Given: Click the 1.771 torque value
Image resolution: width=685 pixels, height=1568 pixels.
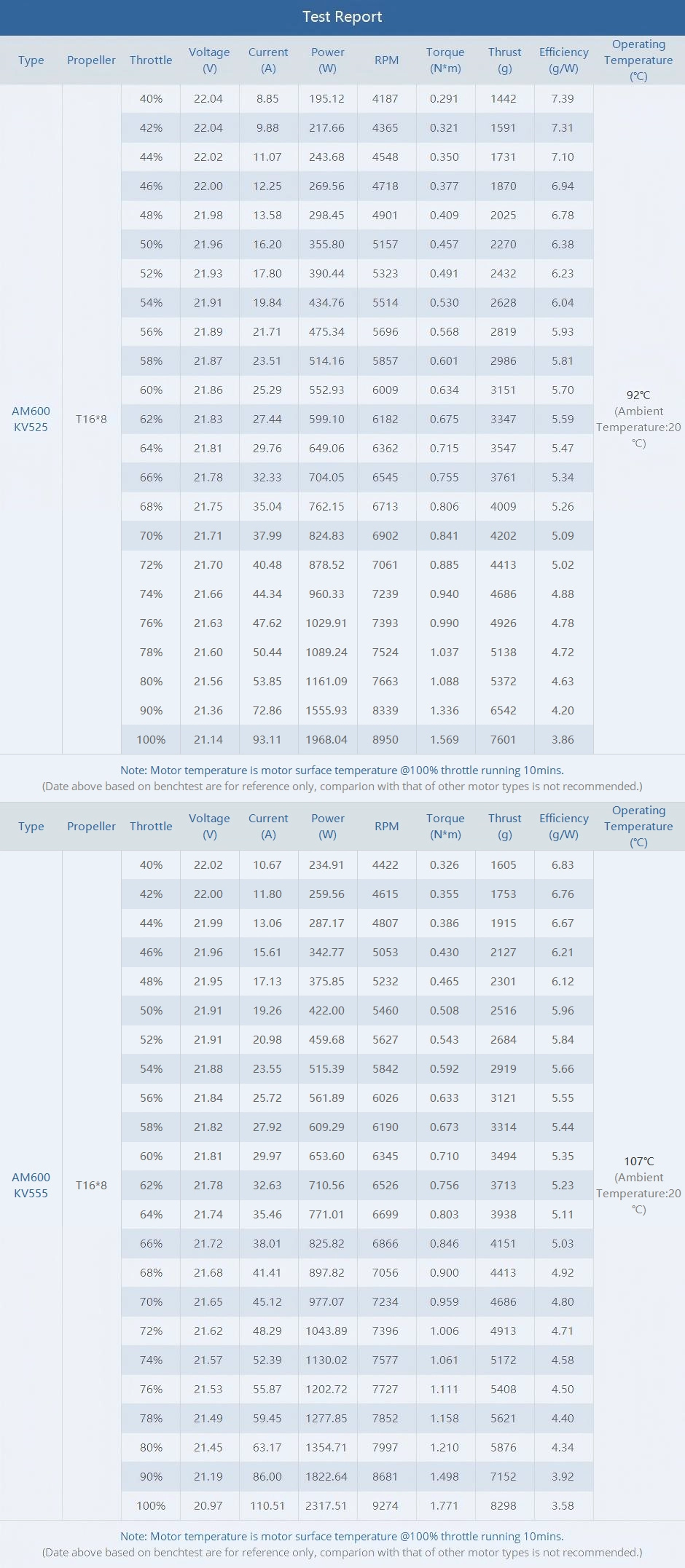Looking at the screenshot, I should 444,1505.
